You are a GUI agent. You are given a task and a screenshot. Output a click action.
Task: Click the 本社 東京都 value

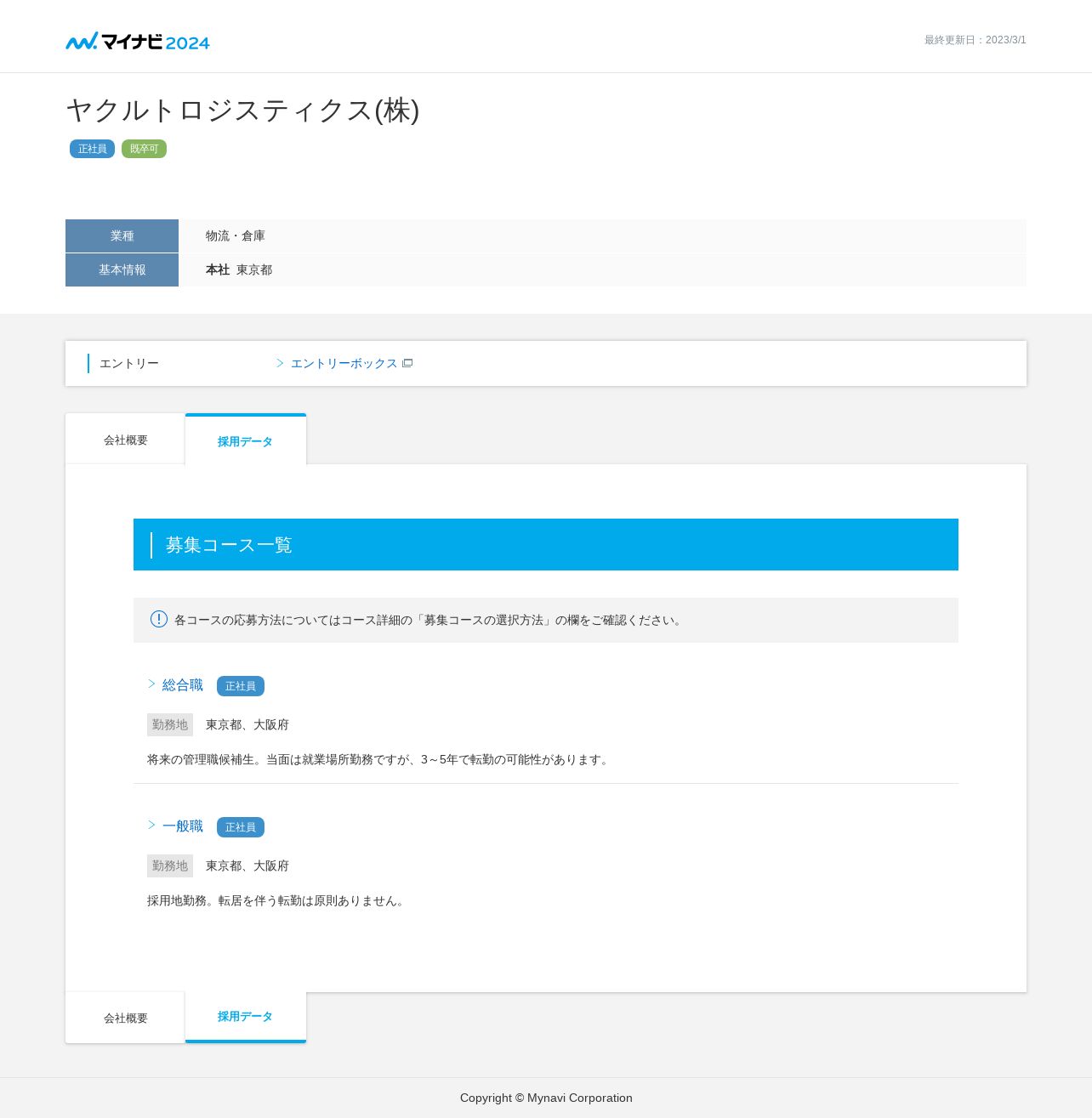[239, 270]
